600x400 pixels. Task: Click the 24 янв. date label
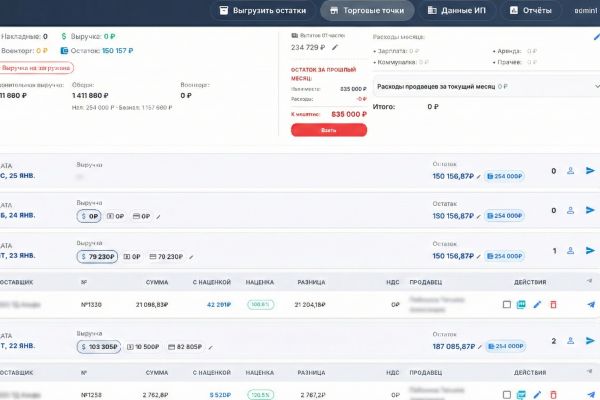17,215
